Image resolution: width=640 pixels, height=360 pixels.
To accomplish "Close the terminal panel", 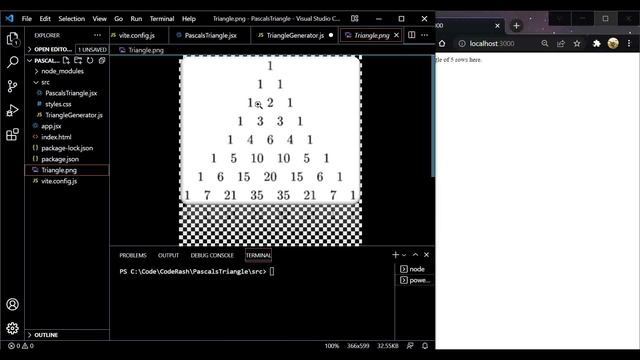I will (427, 255).
